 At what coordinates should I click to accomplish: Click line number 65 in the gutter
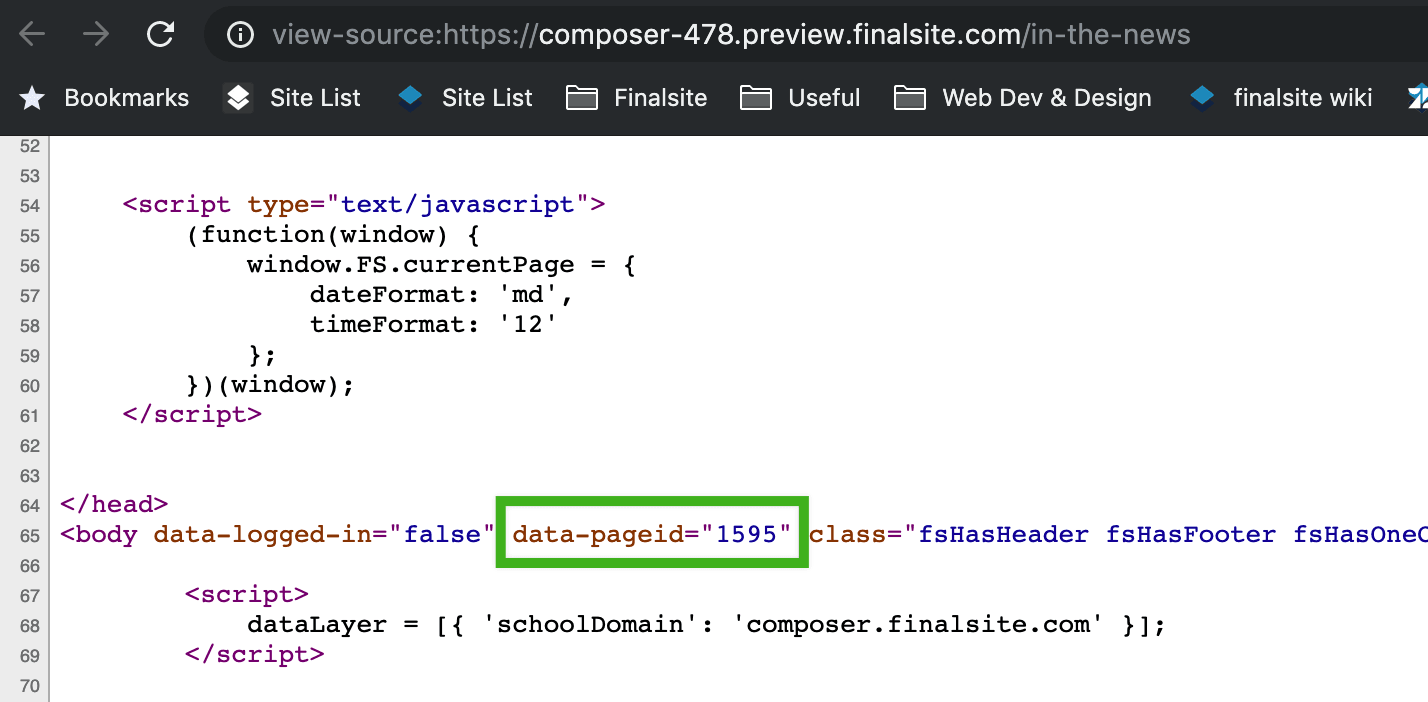tap(29, 535)
